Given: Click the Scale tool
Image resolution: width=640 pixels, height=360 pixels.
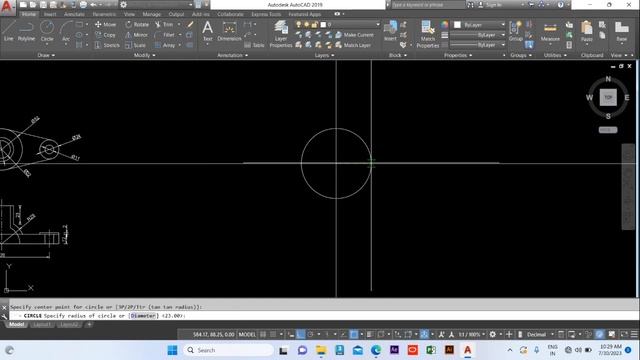Looking at the screenshot, I should pos(135,45).
